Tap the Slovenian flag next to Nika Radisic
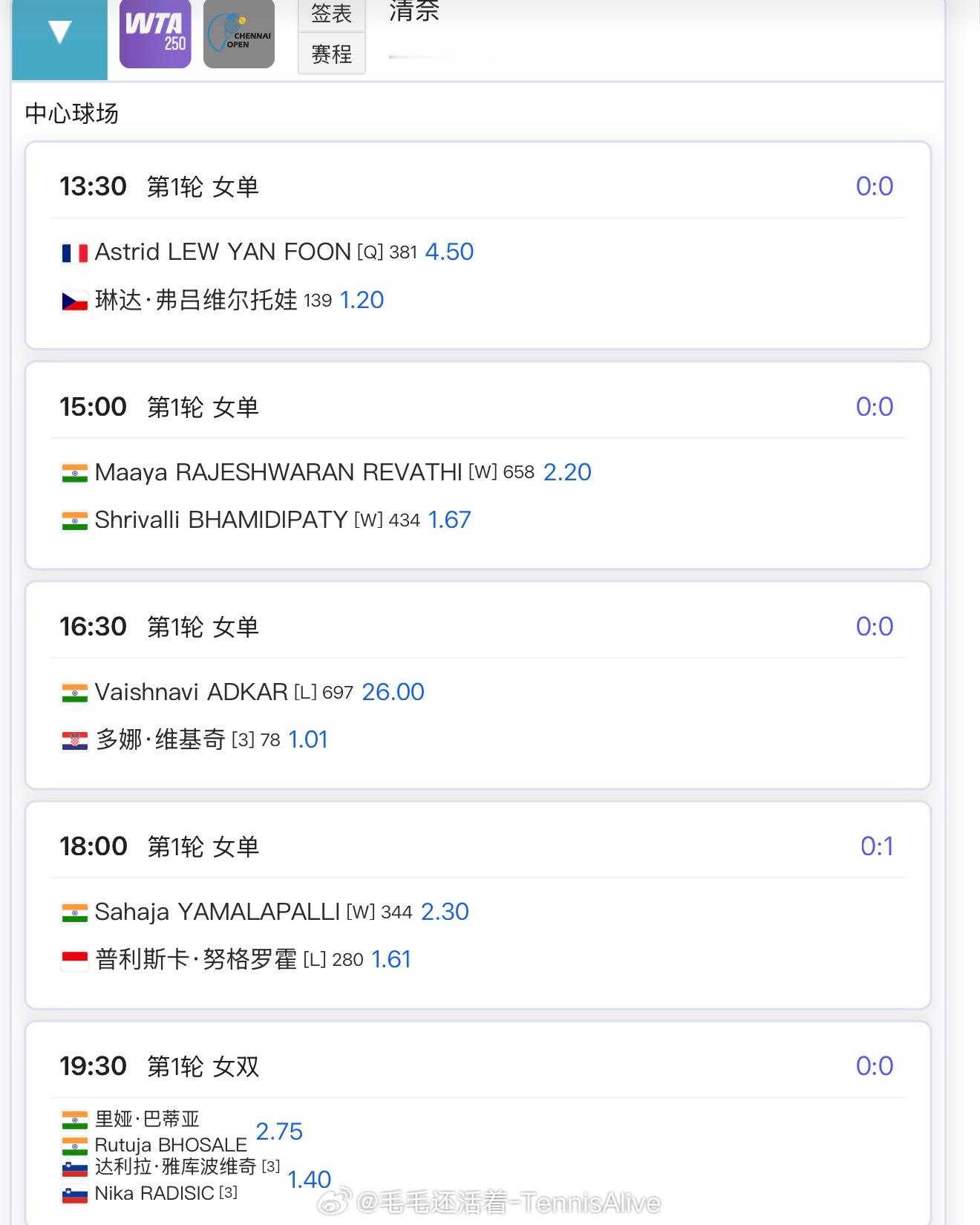The width and height of the screenshot is (980, 1225). click(74, 1195)
